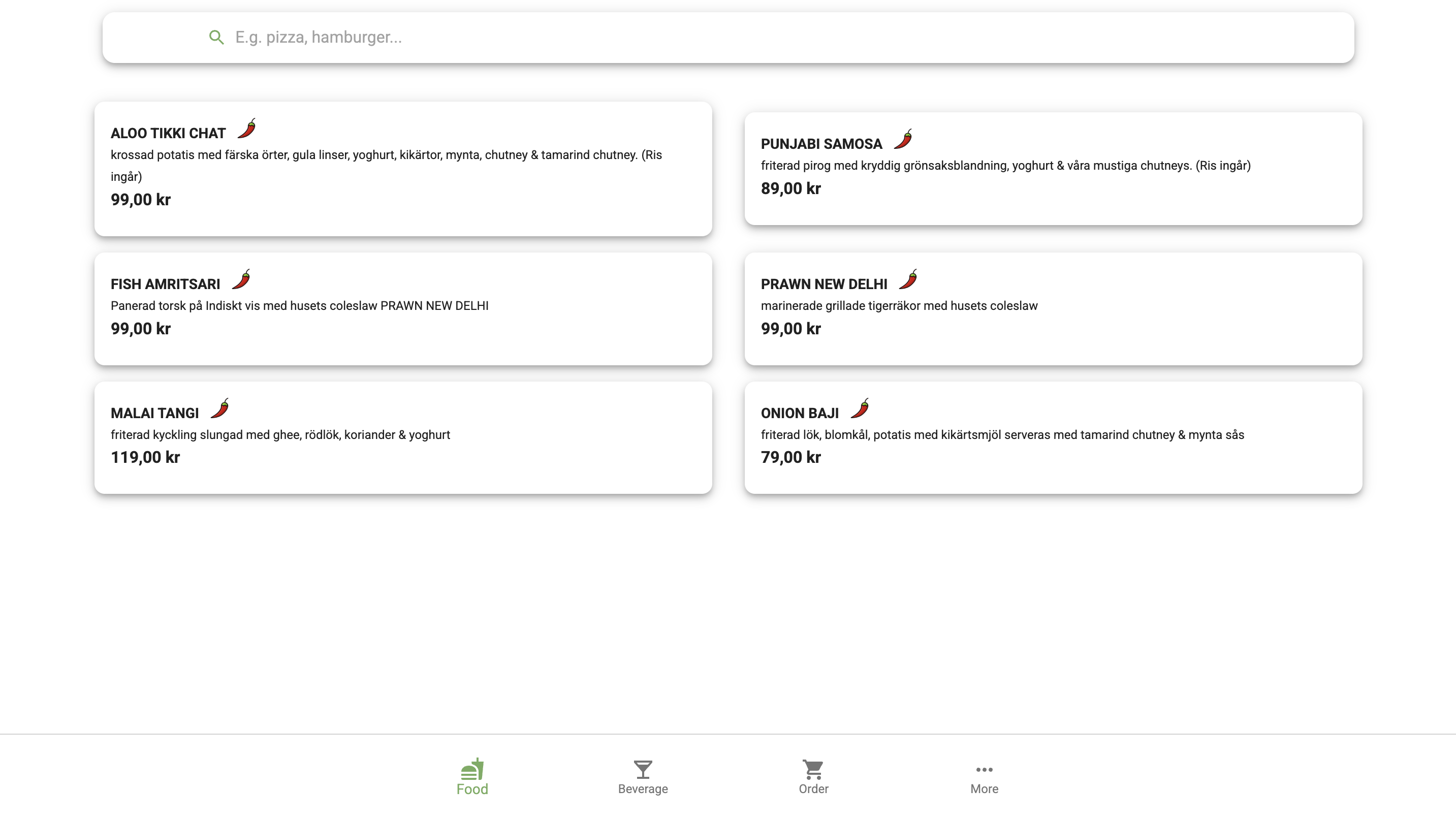
Task: Click the More ellipsis icon
Action: 984,769
